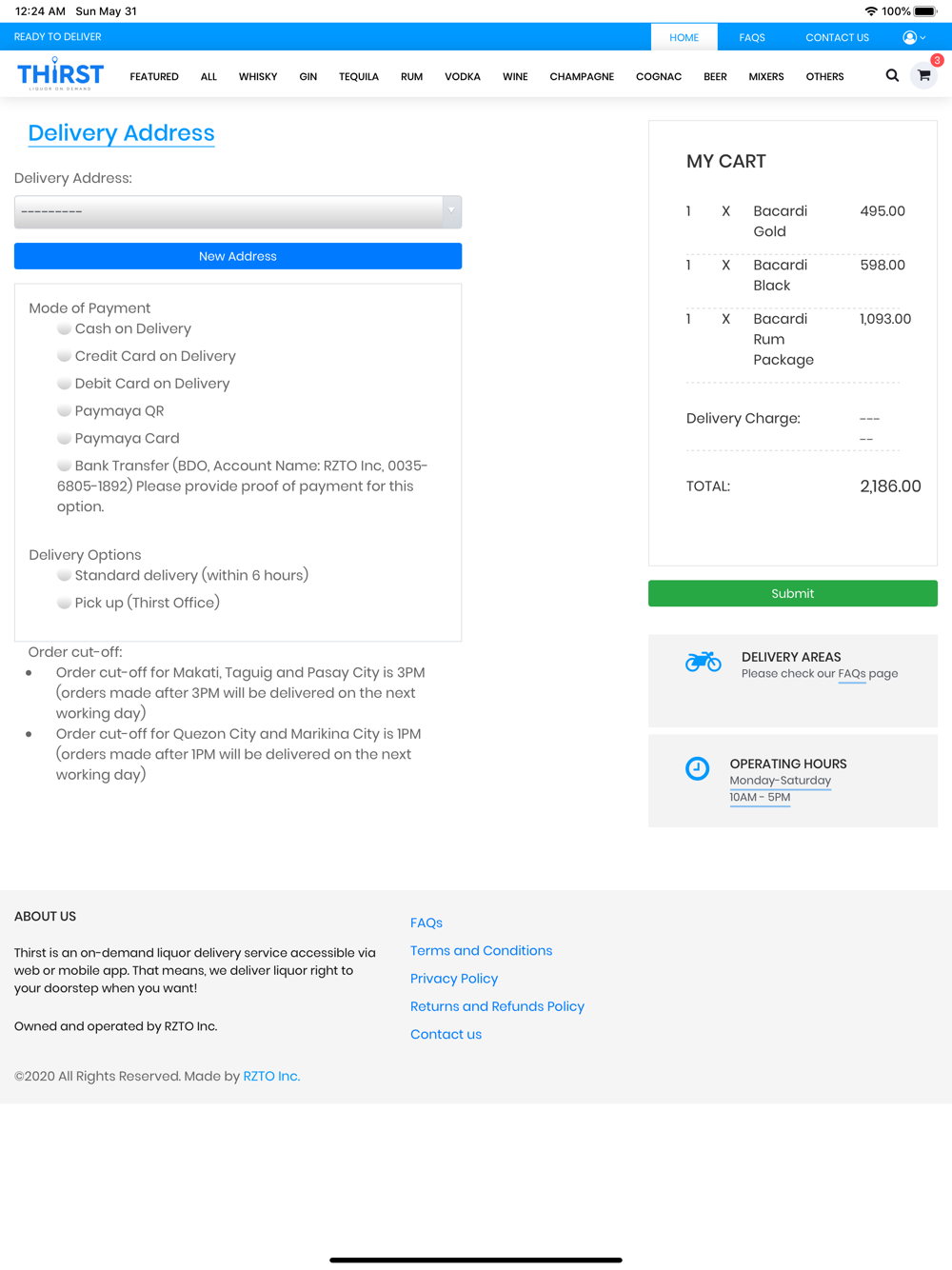The height and width of the screenshot is (1270, 952).
Task: Choose Pick up at Thirst Office
Action: click(64, 603)
